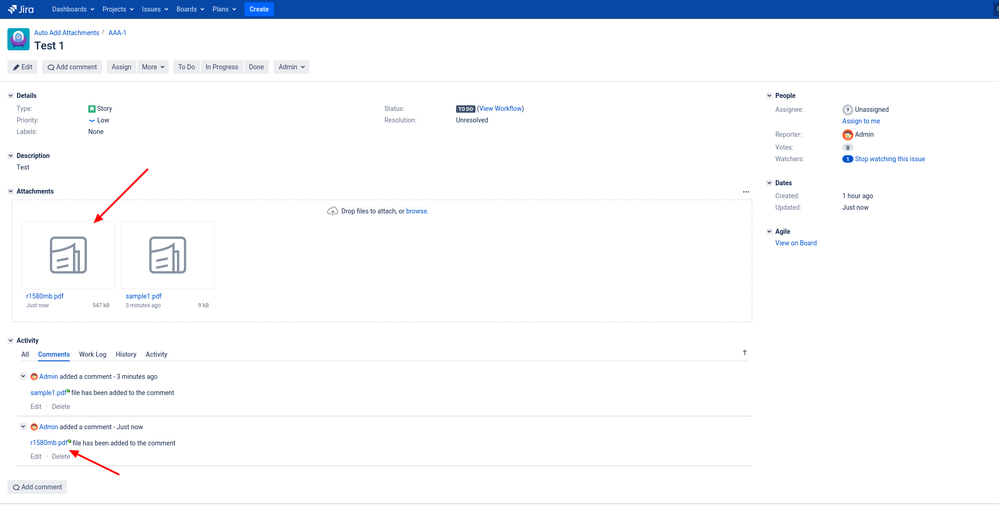Click the View on Board link
This screenshot has height=505, width=999.
coord(796,243)
